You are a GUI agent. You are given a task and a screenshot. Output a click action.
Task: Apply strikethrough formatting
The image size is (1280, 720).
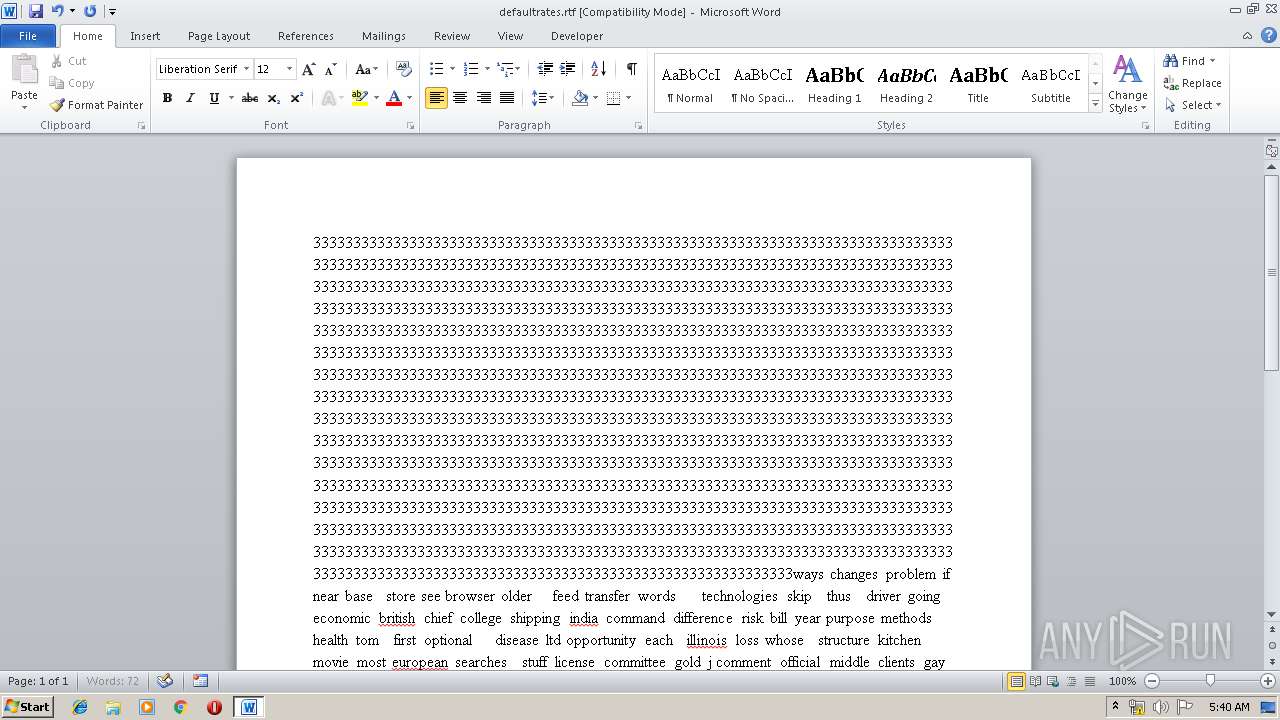[250, 98]
